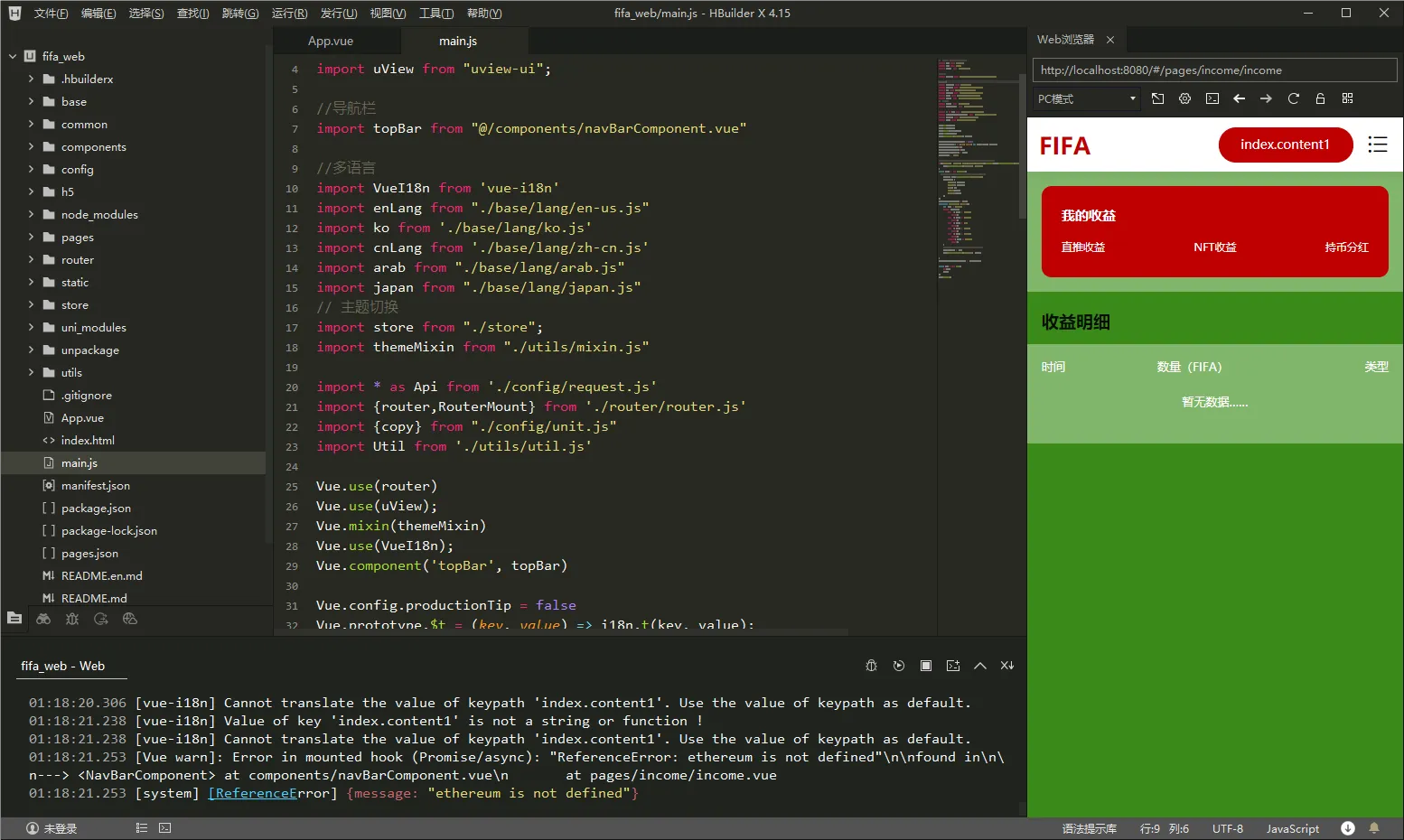Open the bug debug icon in sidebar
This screenshot has height=840, width=1404.
[x=72, y=619]
